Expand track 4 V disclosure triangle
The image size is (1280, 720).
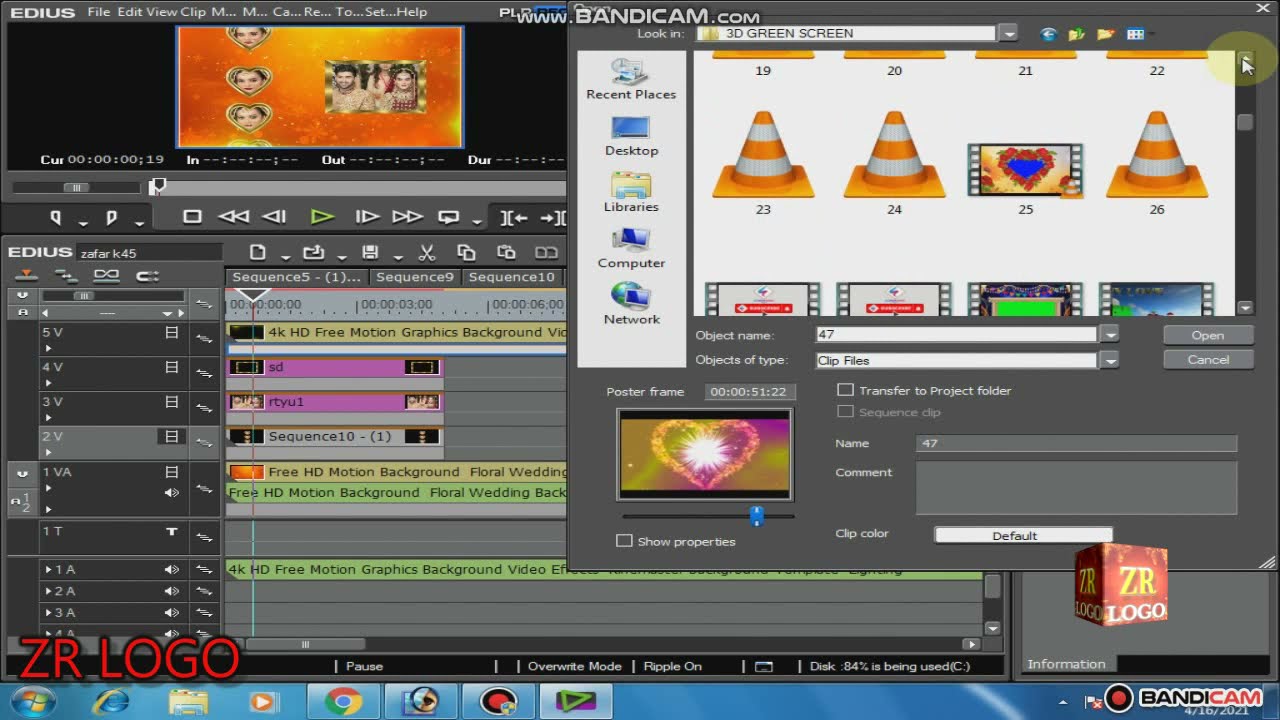[47, 383]
